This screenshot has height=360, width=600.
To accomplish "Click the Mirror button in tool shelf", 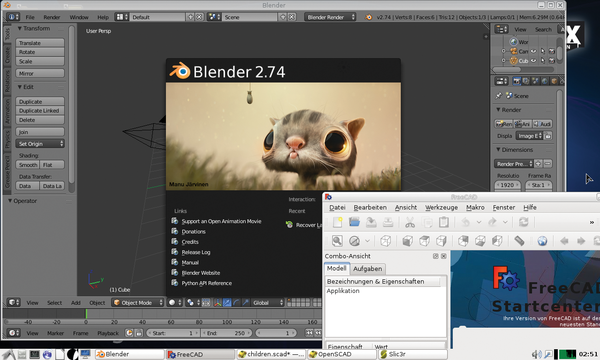I will point(40,73).
